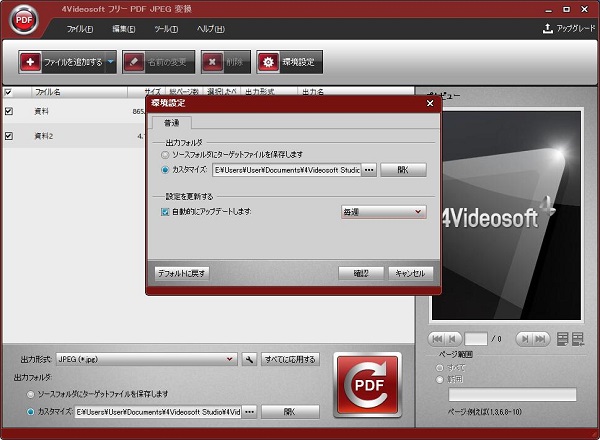Screen dimensions: 600x440
Task: Toggle the 自動的にアップデートします checkbox
Action: point(166,212)
